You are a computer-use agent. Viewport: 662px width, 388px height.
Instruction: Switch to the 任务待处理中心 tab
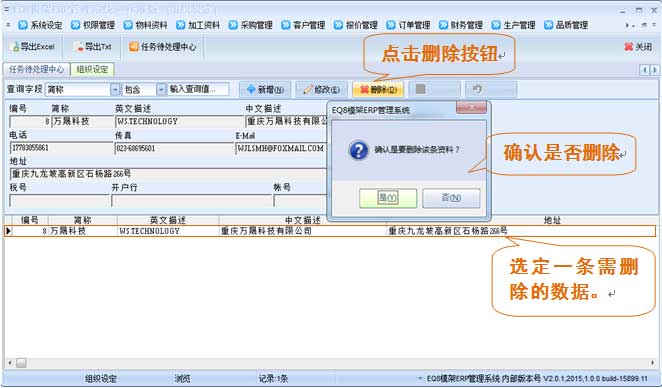coord(36,69)
